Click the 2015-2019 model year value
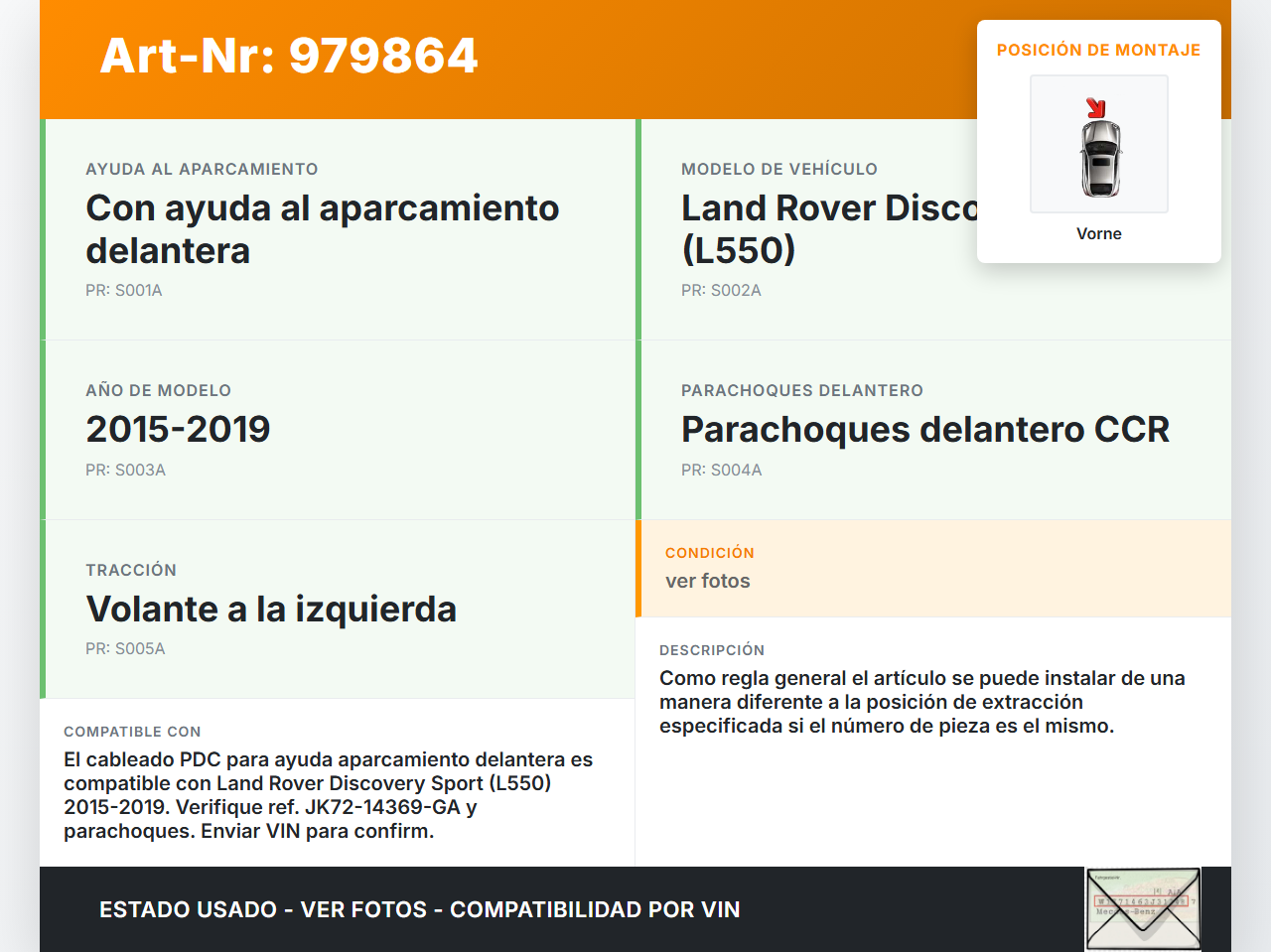 [x=178, y=429]
